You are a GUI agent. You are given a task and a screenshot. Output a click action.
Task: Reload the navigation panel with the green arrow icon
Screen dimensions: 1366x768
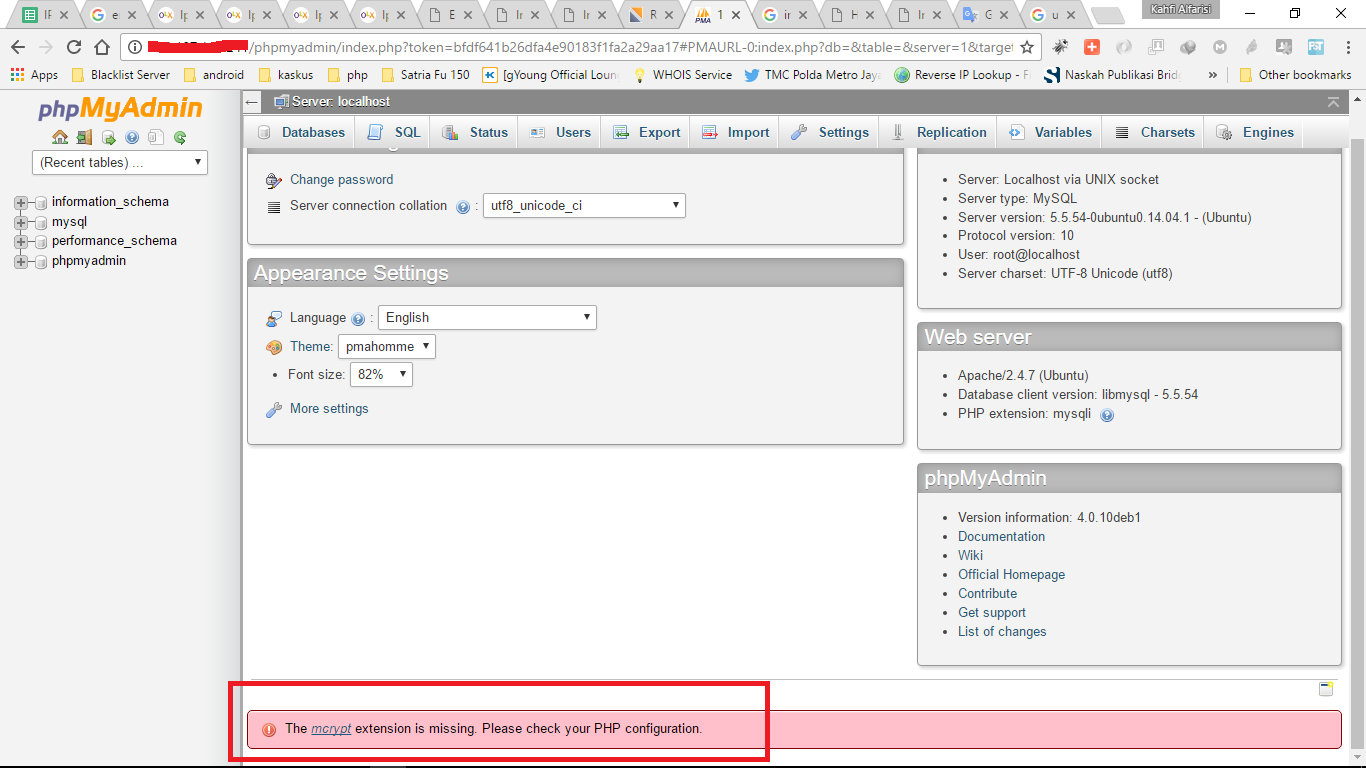tap(180, 137)
